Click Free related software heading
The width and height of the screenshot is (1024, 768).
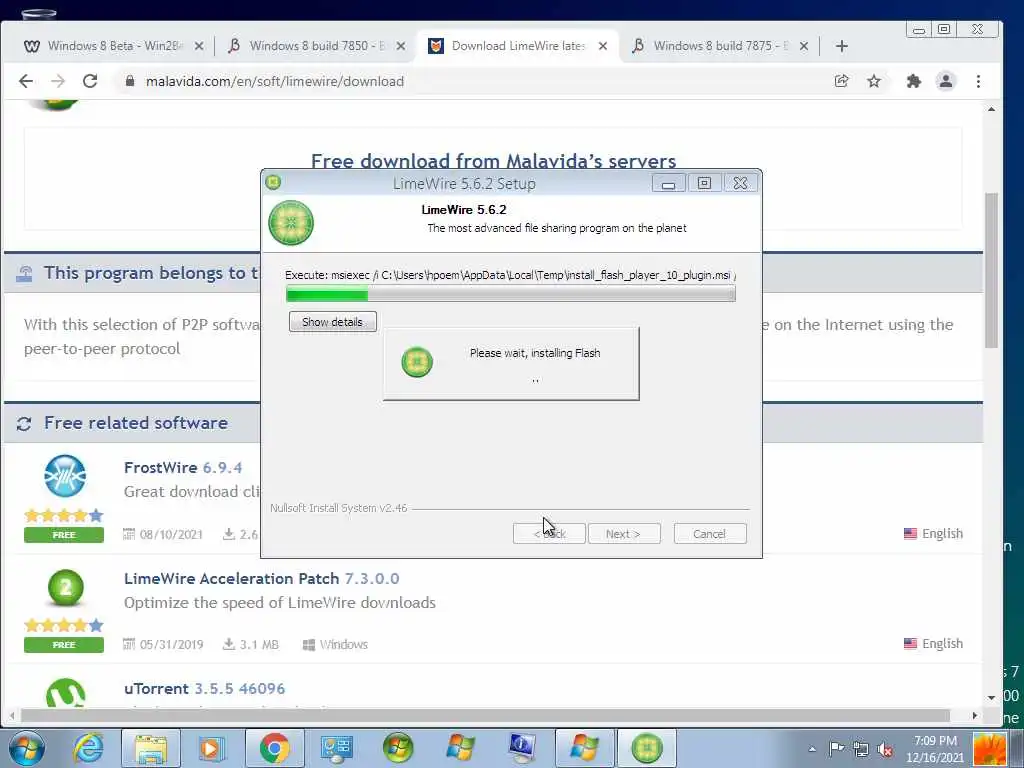(x=136, y=423)
